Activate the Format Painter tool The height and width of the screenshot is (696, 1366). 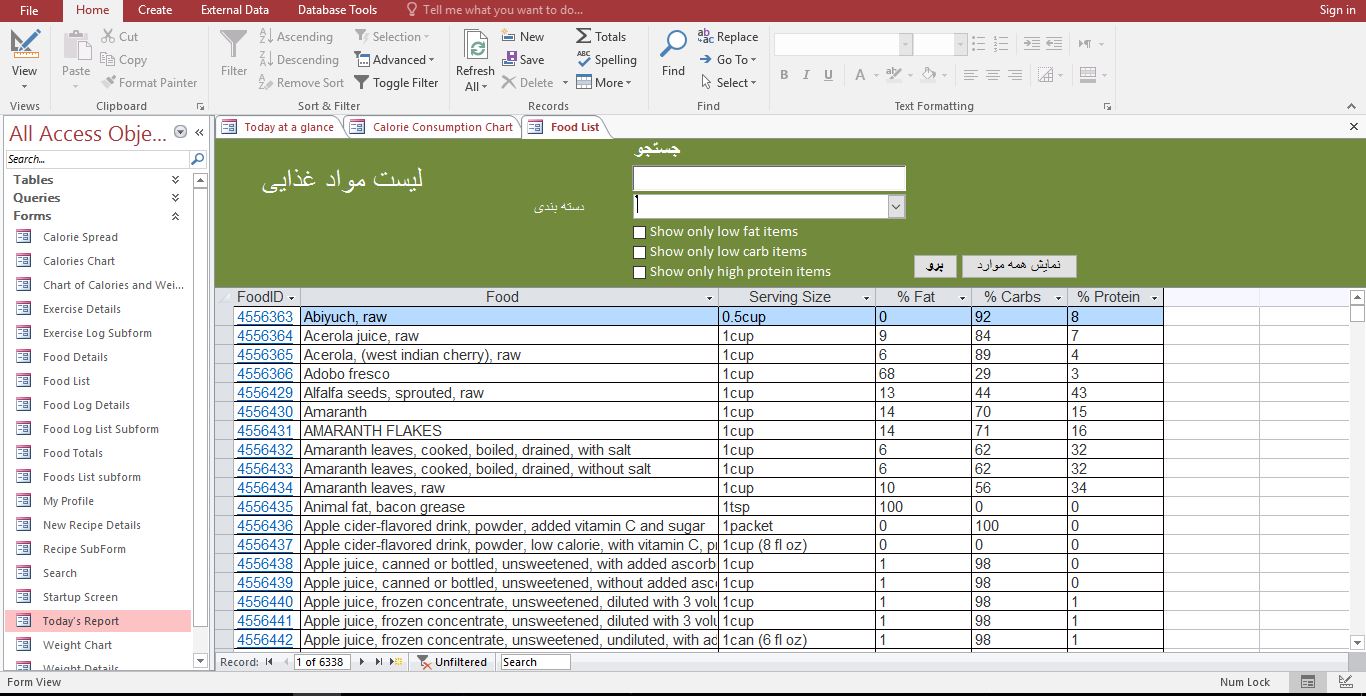[149, 83]
